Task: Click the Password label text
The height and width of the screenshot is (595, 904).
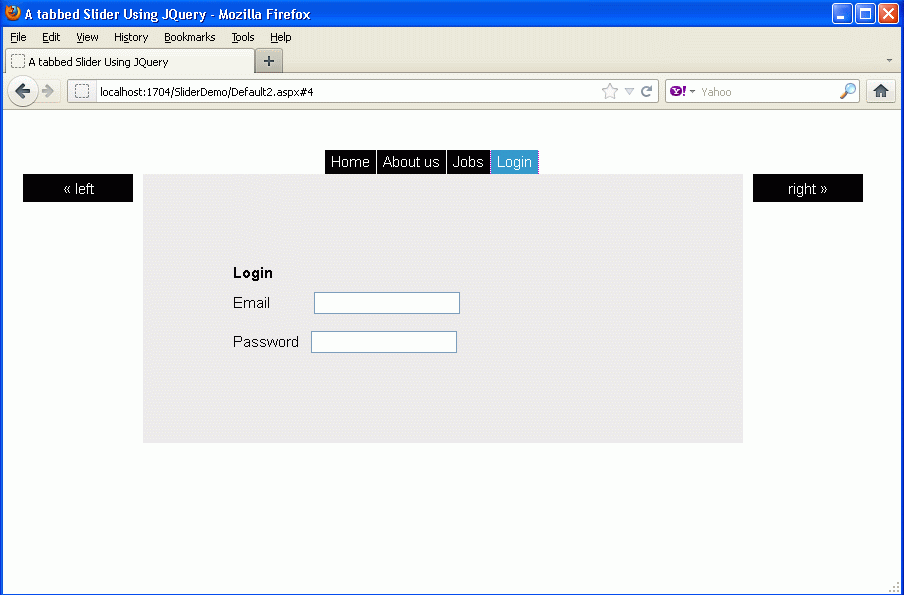Action: point(266,342)
